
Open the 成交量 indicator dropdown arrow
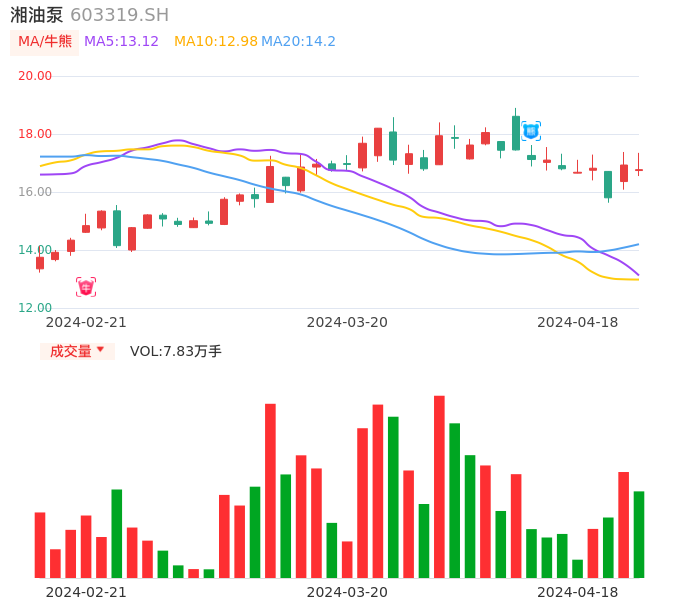[x=100, y=350]
